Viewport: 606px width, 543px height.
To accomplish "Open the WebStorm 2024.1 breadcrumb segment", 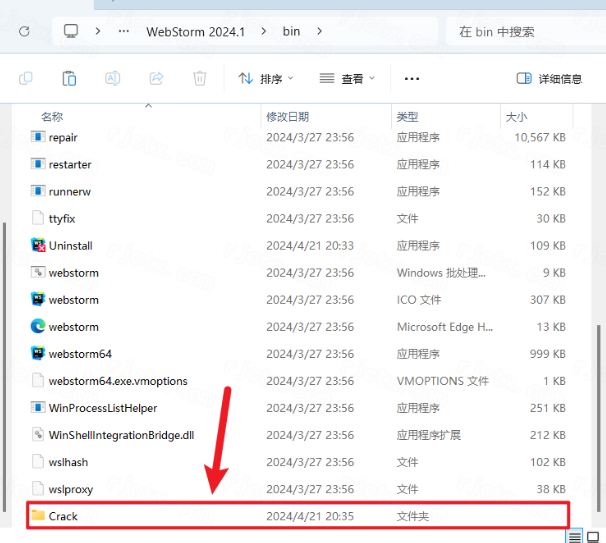I will (196, 32).
